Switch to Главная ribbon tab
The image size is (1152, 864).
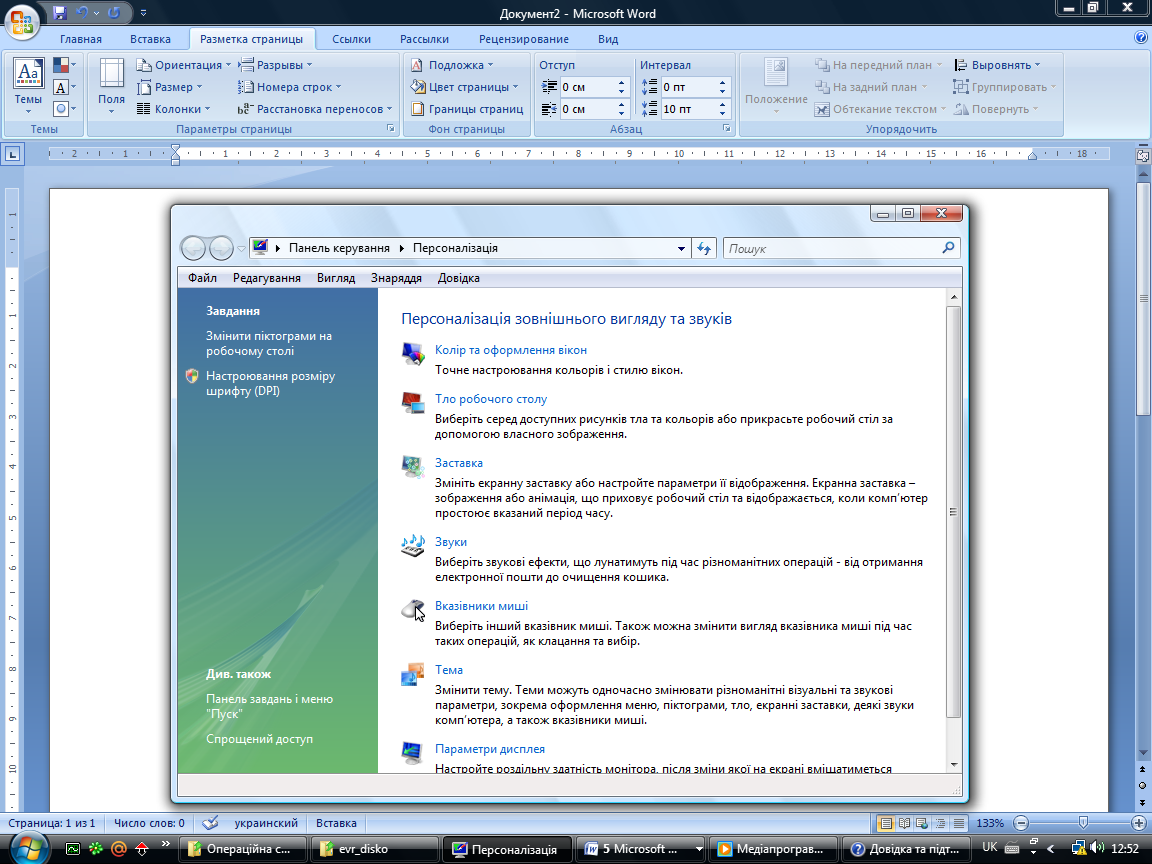coord(81,39)
